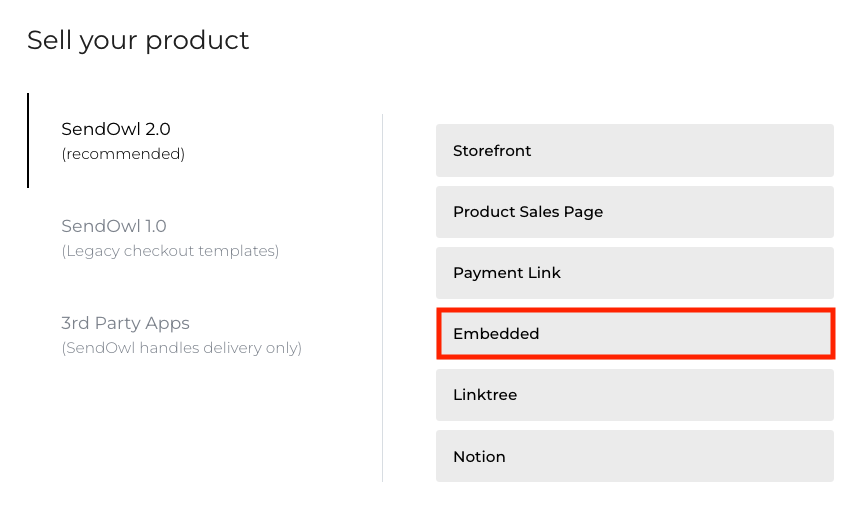The image size is (855, 508).
Task: Pick the highlighted Embedded option
Action: (496, 334)
